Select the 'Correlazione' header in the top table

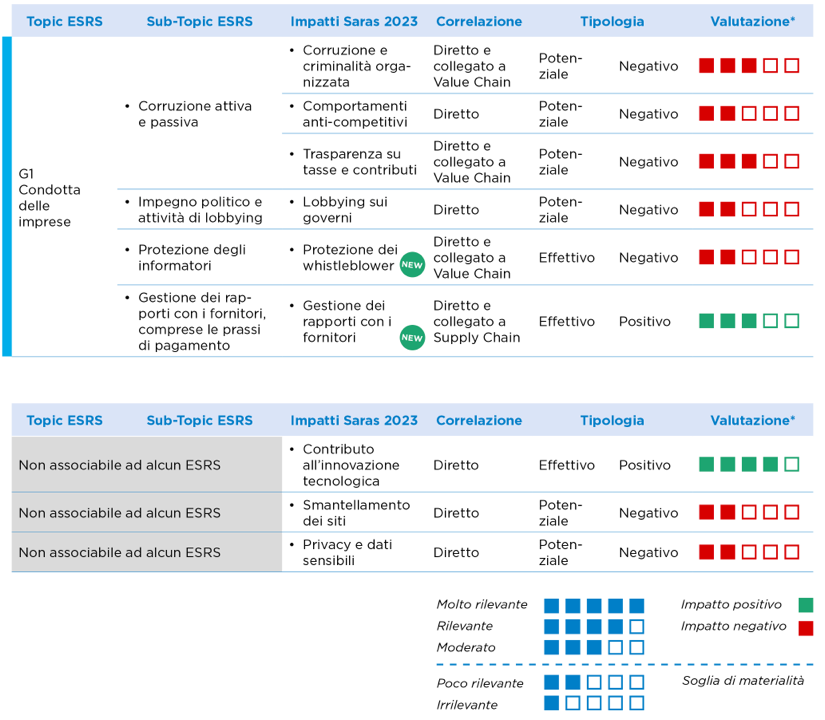coord(479,22)
